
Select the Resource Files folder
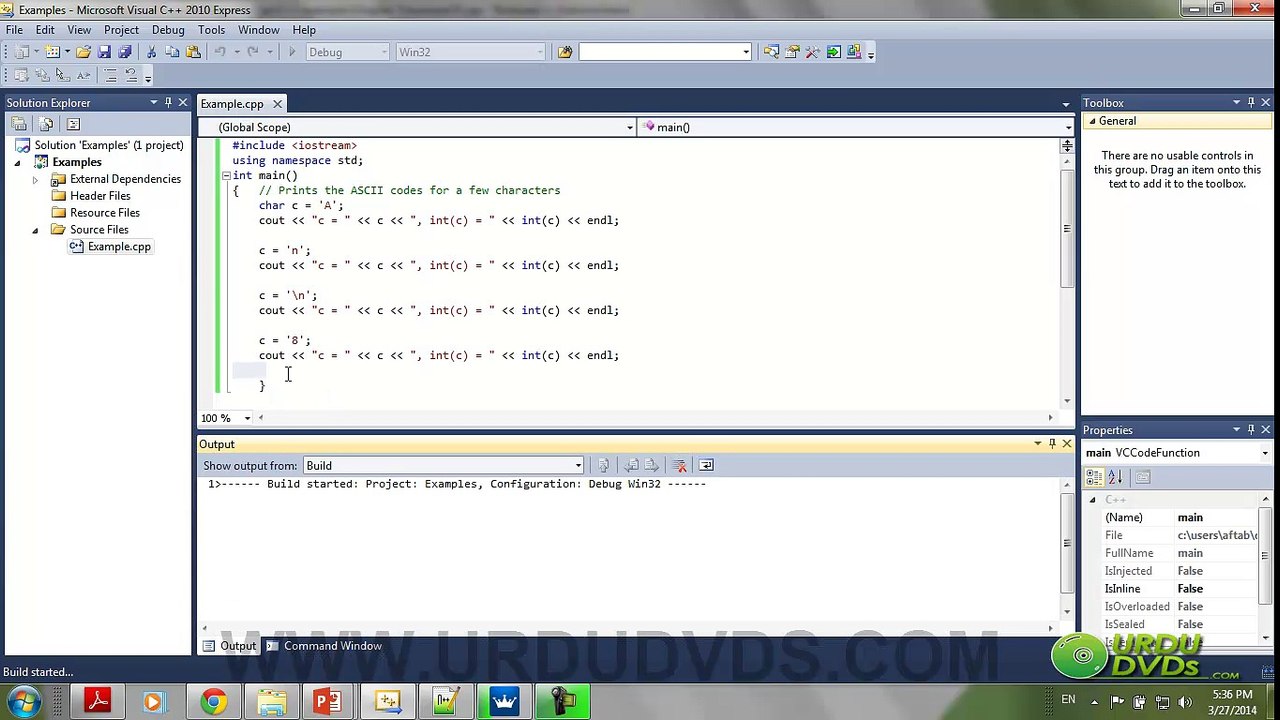[x=105, y=213]
